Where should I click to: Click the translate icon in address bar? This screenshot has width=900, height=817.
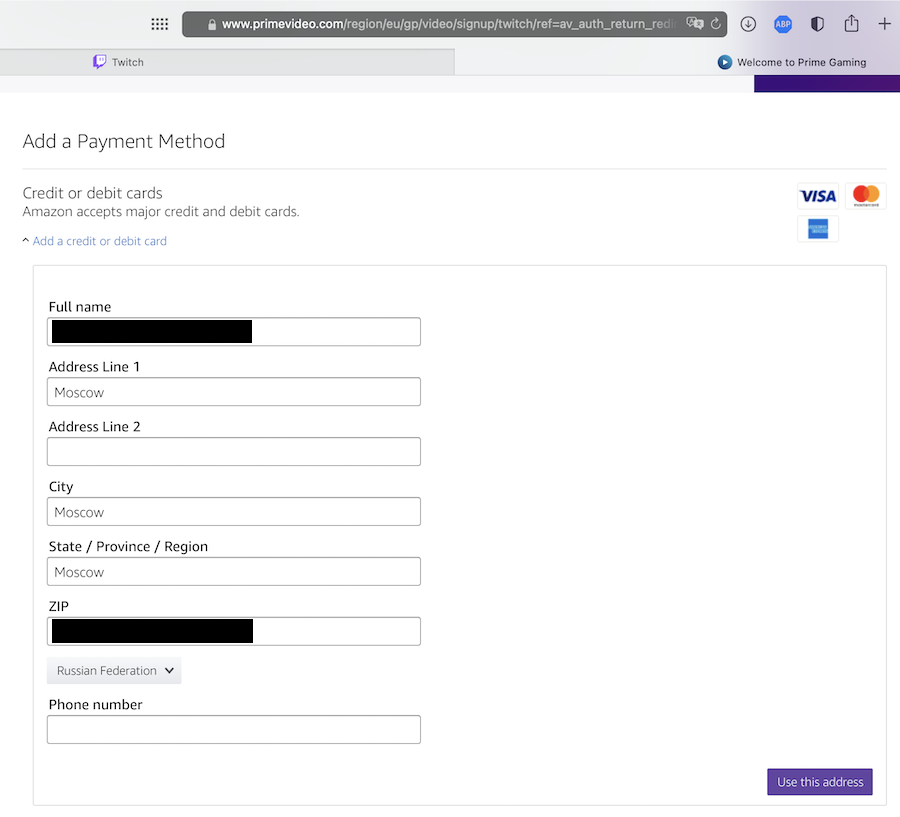point(695,24)
